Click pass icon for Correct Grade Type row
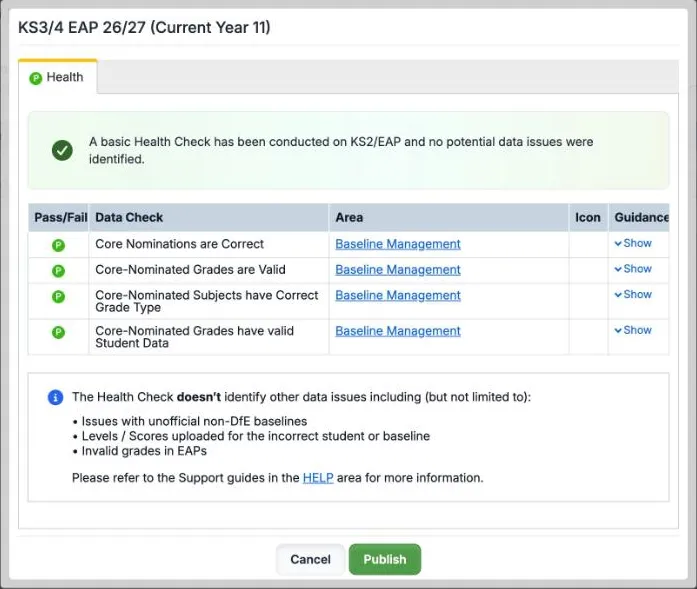The height and width of the screenshot is (589, 697). tap(58, 297)
